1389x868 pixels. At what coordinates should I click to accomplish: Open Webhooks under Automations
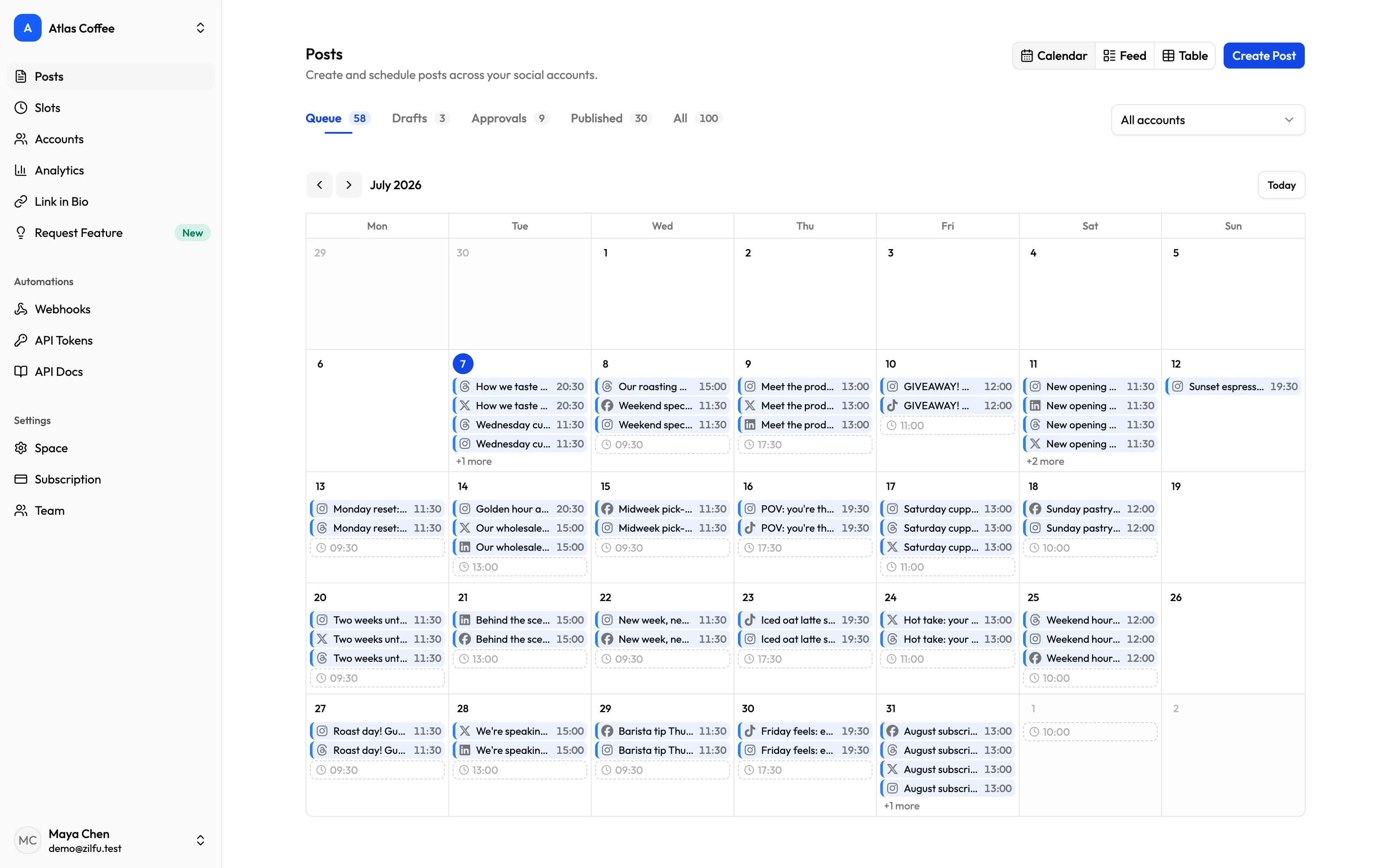[x=110, y=309]
